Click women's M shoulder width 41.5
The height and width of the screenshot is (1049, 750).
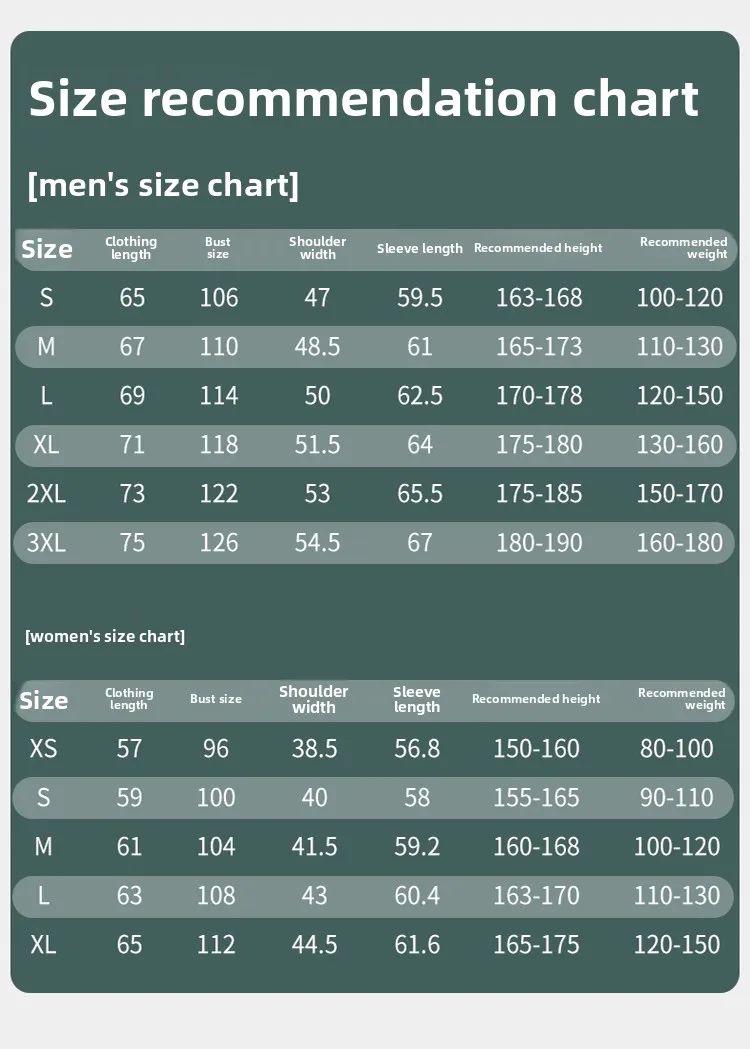314,847
